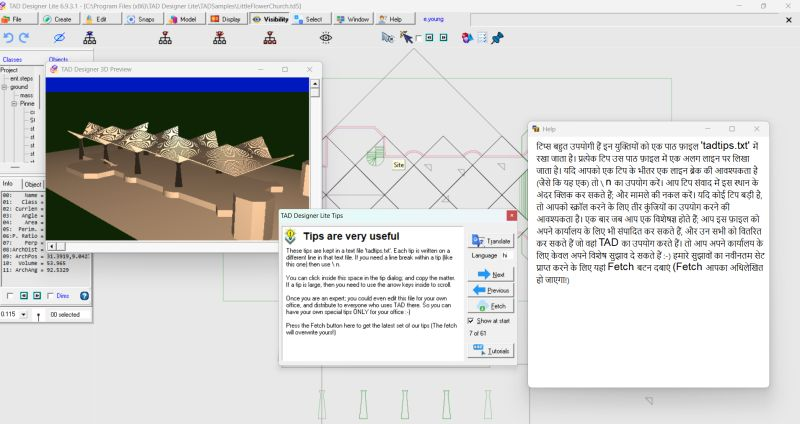
Task: Collapse the Pinne tree node
Action: click(14, 104)
